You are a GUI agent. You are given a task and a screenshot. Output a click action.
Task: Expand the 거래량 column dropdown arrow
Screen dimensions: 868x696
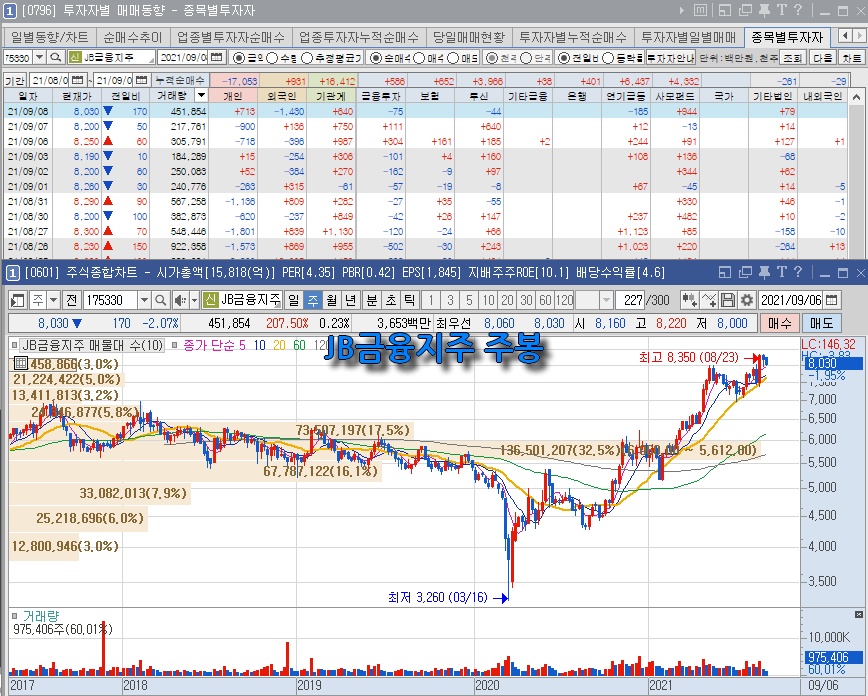[x=202, y=95]
